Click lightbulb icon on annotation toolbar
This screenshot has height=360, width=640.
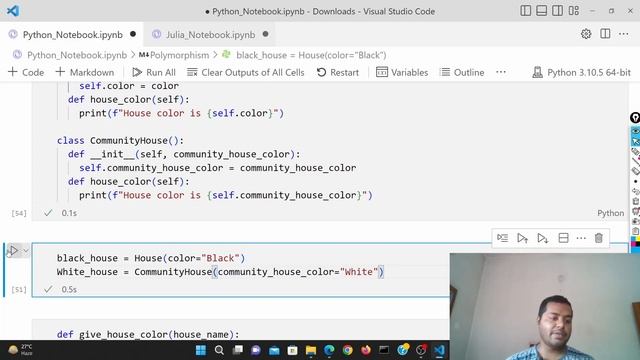(635, 118)
